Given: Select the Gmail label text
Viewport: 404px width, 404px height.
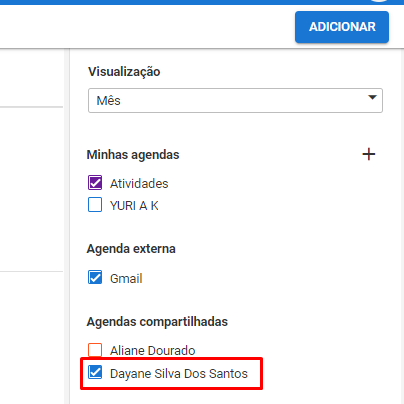Looking at the screenshot, I should pos(126,278).
